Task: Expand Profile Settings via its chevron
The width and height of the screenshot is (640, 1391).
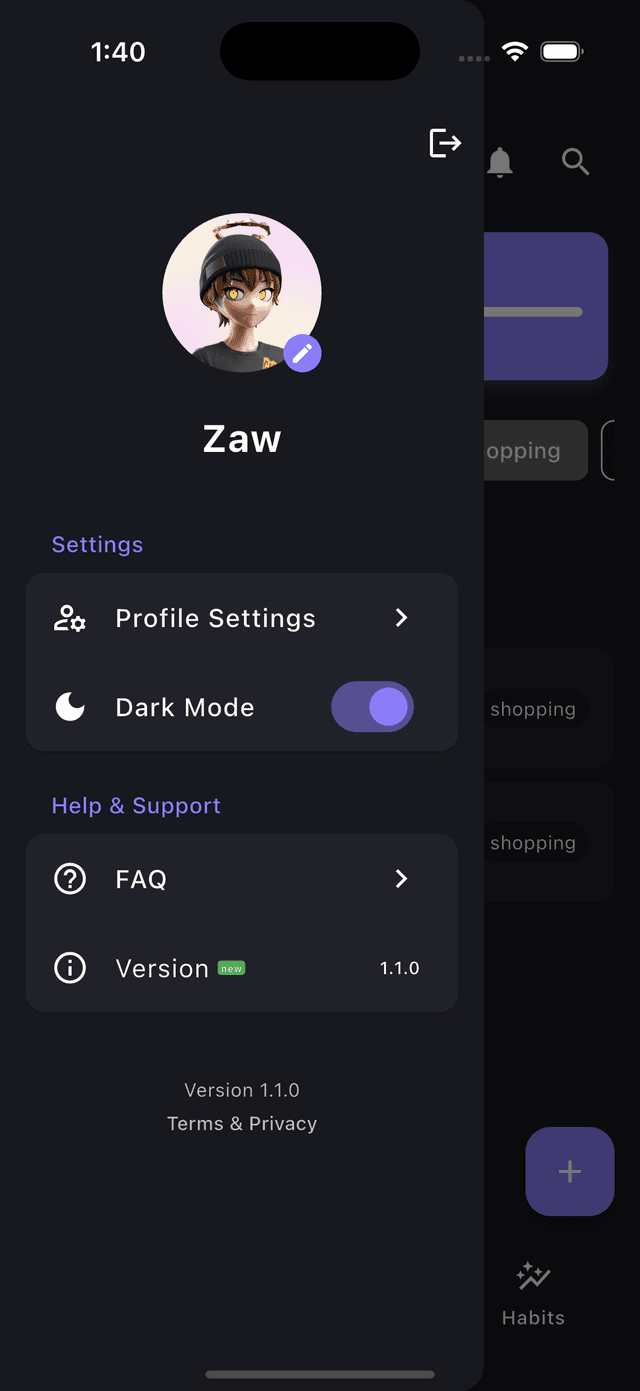Action: (401, 618)
